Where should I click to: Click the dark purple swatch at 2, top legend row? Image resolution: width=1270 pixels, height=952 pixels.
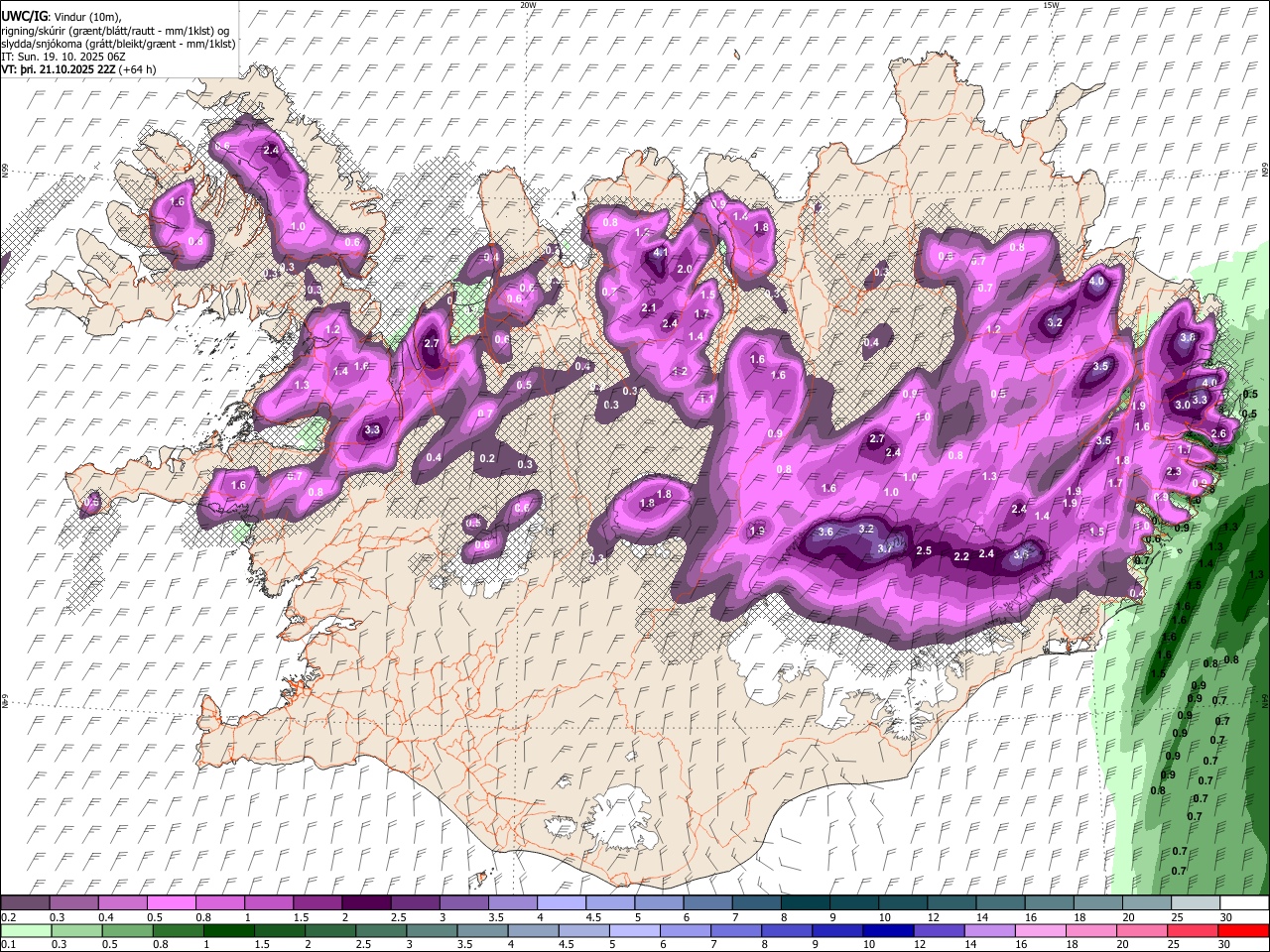click(365, 903)
